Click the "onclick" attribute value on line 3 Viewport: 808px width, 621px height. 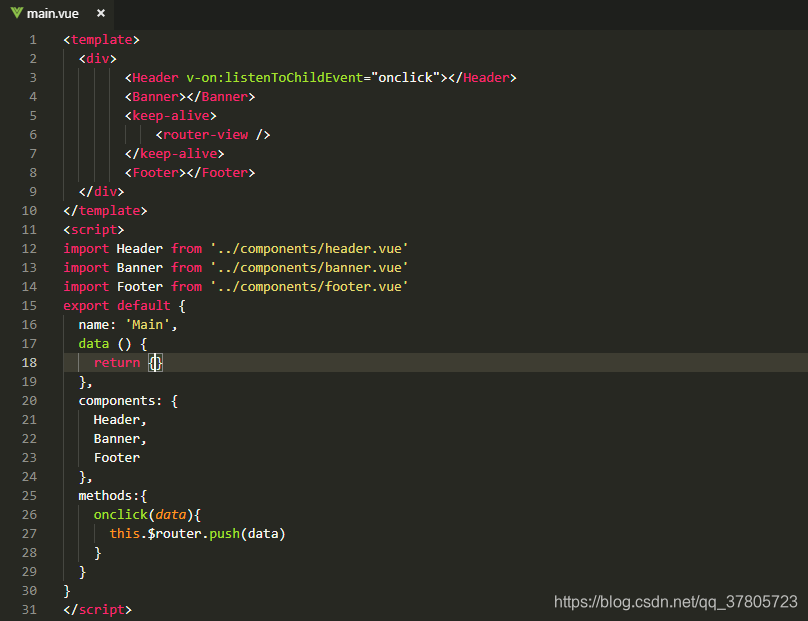[406, 78]
